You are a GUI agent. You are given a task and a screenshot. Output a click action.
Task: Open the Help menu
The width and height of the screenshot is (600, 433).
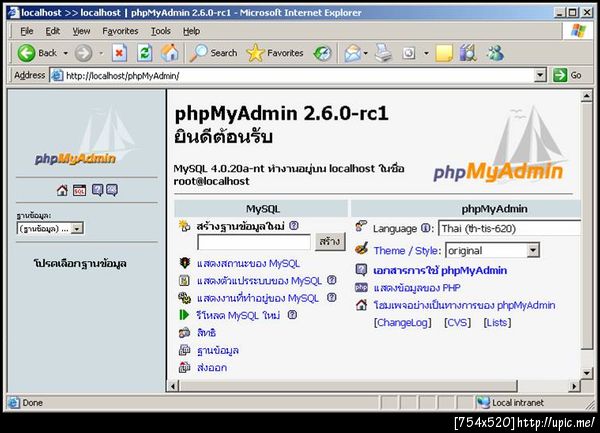191,31
